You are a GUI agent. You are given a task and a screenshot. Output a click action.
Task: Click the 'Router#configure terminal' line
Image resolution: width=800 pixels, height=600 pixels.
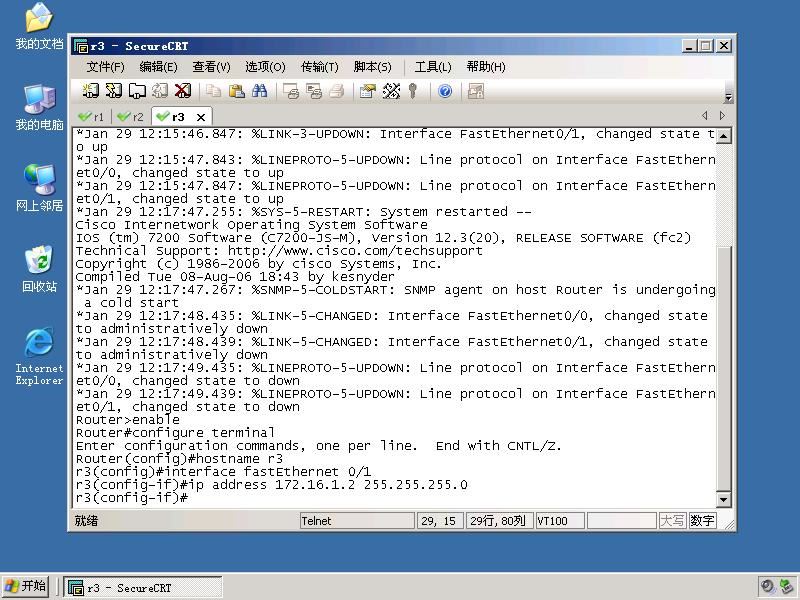coord(175,433)
